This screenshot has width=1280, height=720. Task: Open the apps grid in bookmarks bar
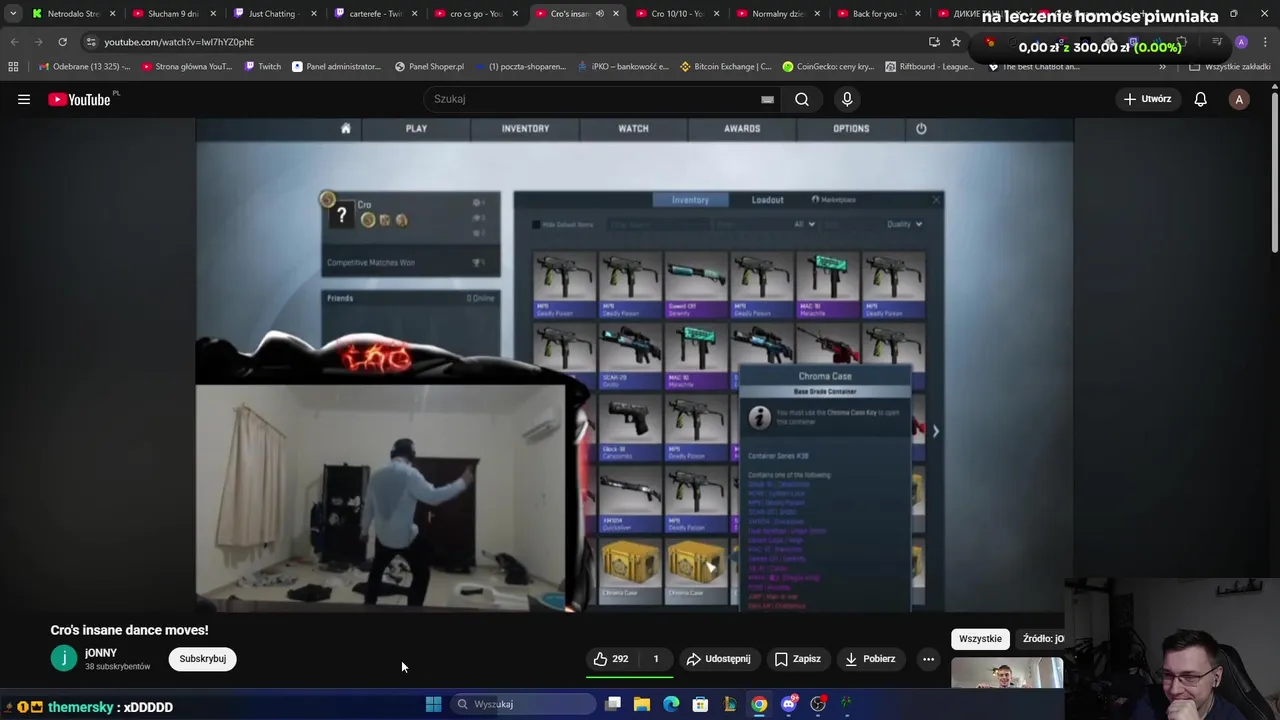(13, 67)
